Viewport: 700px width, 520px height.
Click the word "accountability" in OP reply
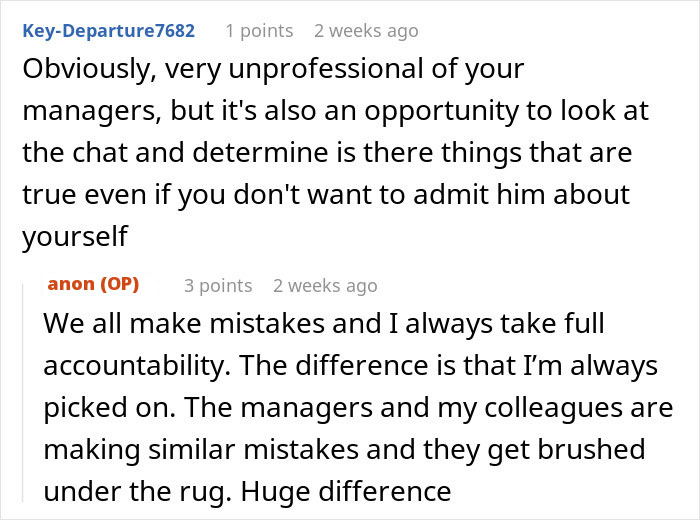(139, 367)
